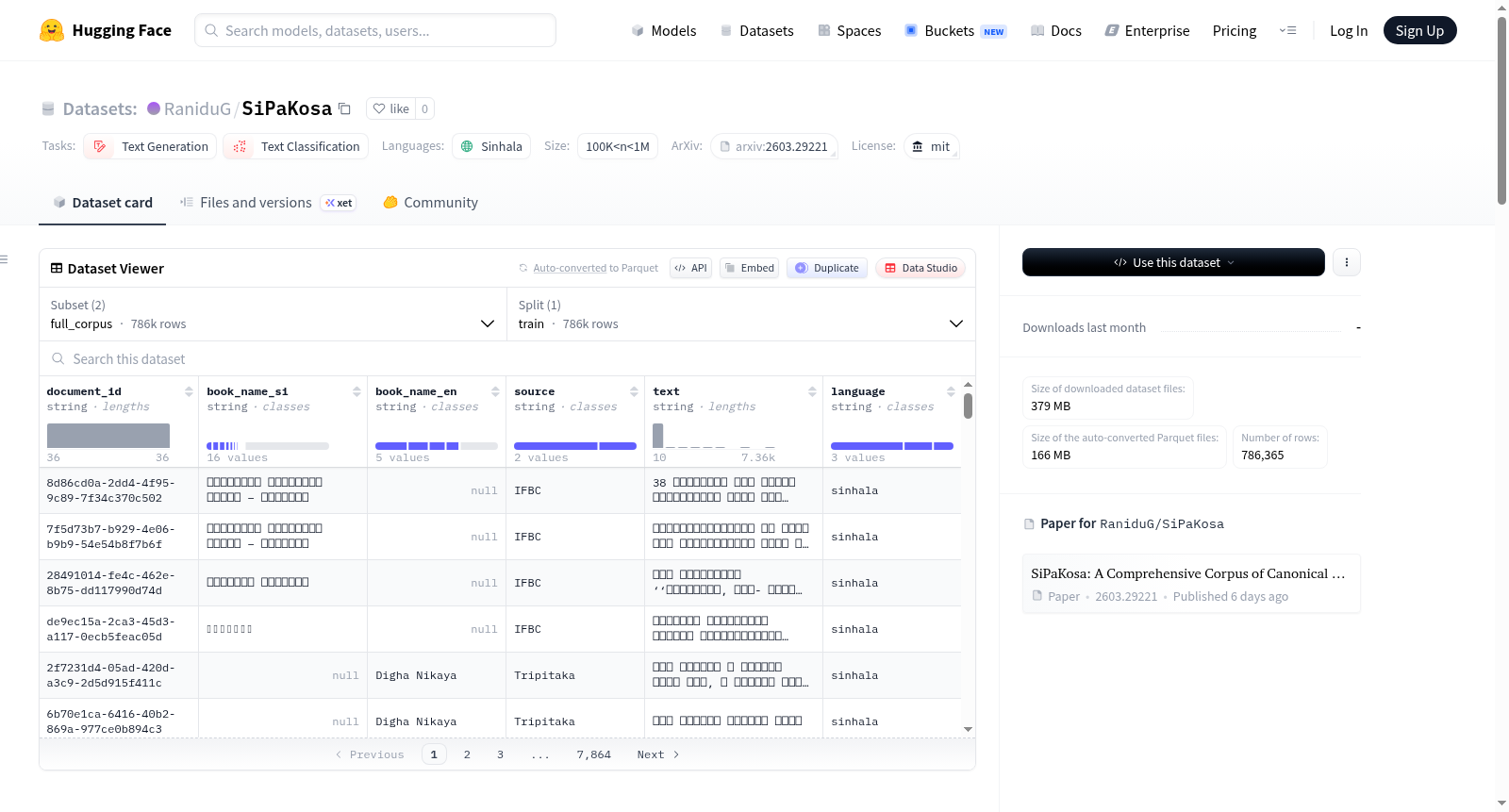Open the Models page
Image resolution: width=1509 pixels, height=812 pixels.
[664, 30]
